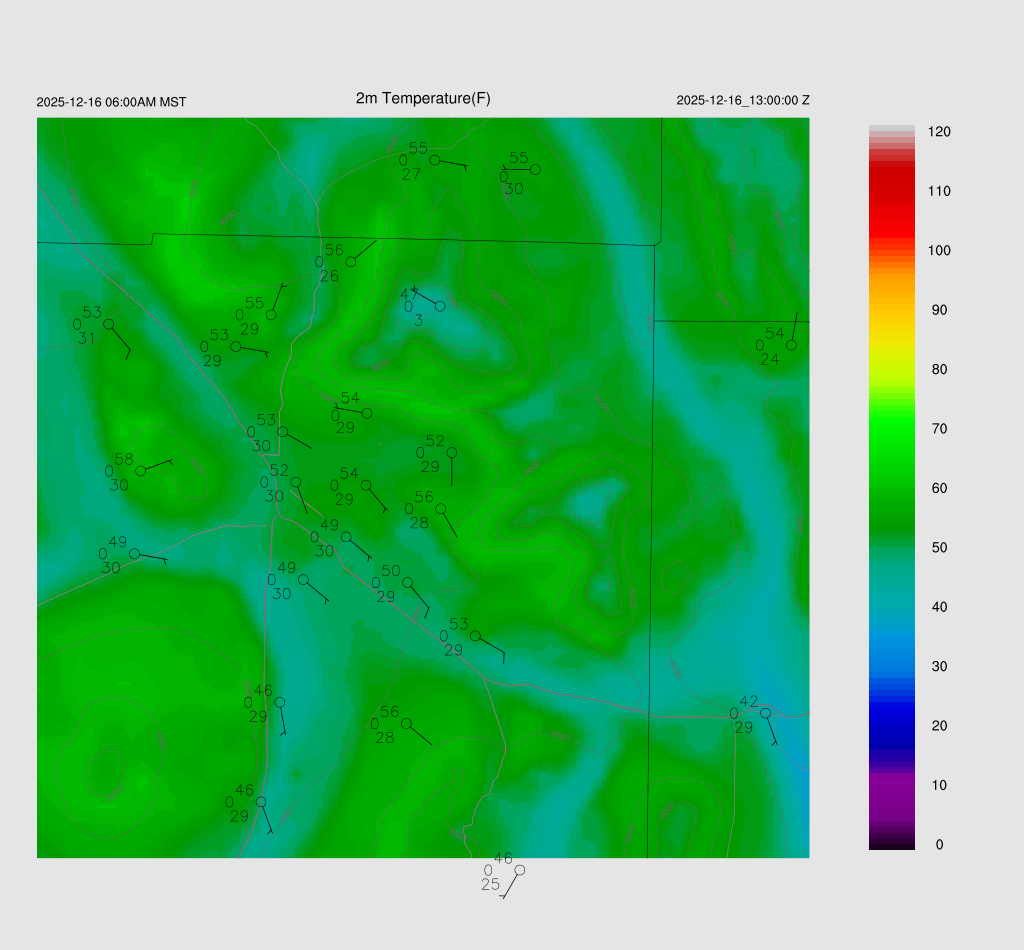Pick the yellow band near 90 on colorbar
Image resolution: width=1024 pixels, height=950 pixels.
(x=892, y=310)
